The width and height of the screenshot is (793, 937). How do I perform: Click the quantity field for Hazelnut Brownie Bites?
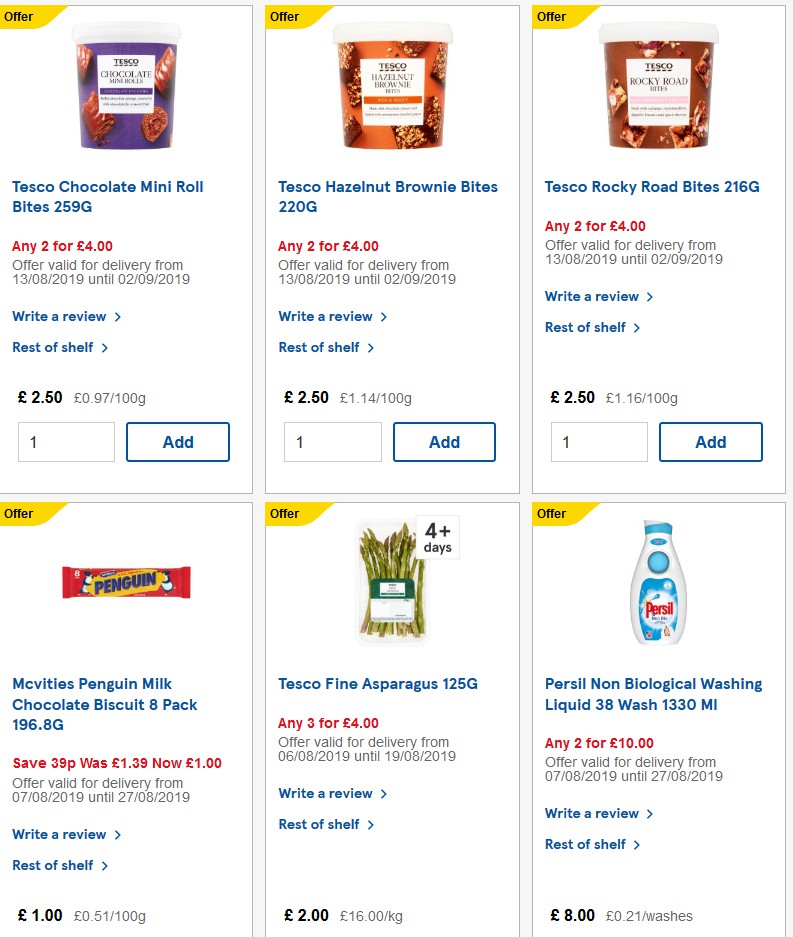(x=332, y=441)
